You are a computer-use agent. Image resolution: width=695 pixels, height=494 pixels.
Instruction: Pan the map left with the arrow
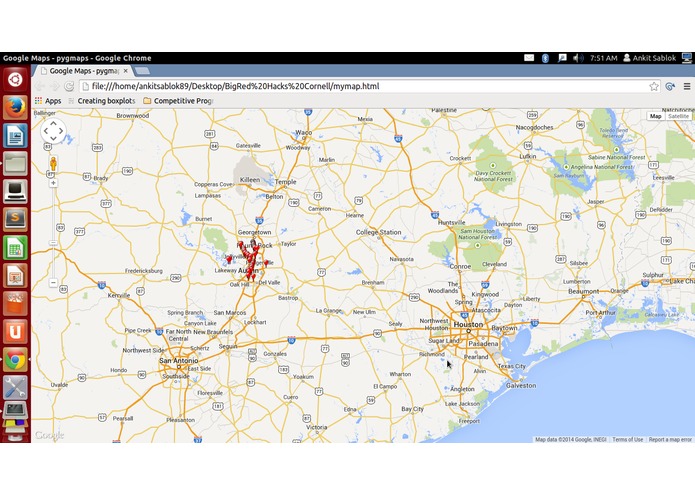46,131
